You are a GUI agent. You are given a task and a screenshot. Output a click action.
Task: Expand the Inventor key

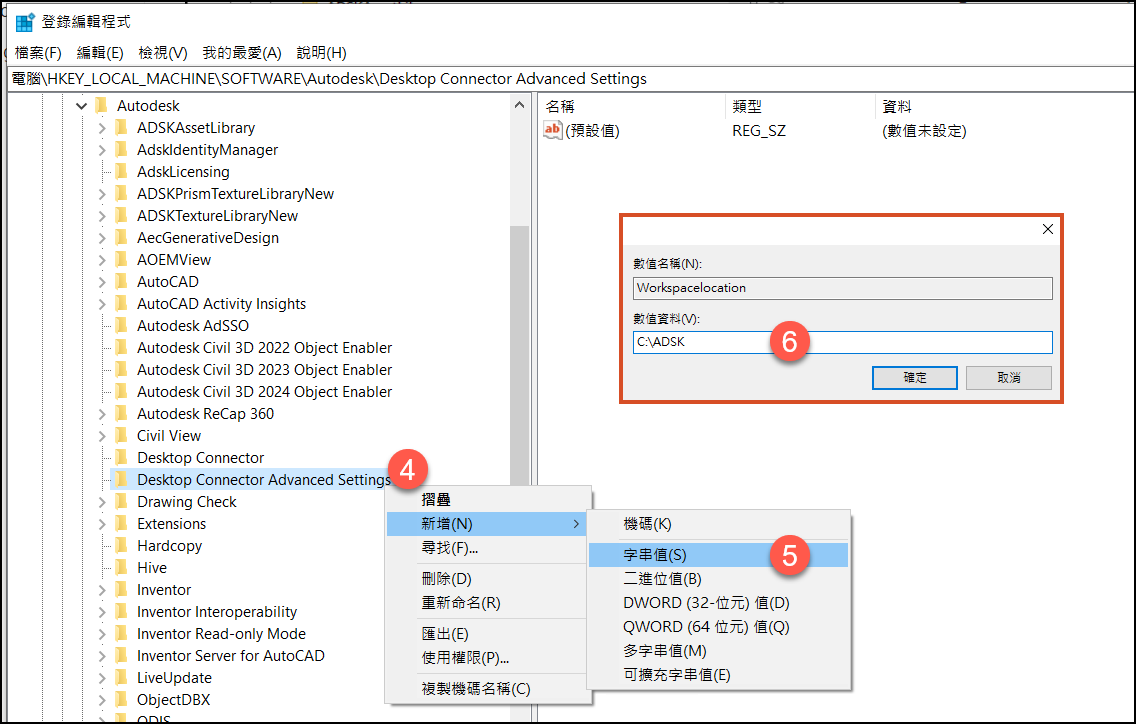[102, 590]
